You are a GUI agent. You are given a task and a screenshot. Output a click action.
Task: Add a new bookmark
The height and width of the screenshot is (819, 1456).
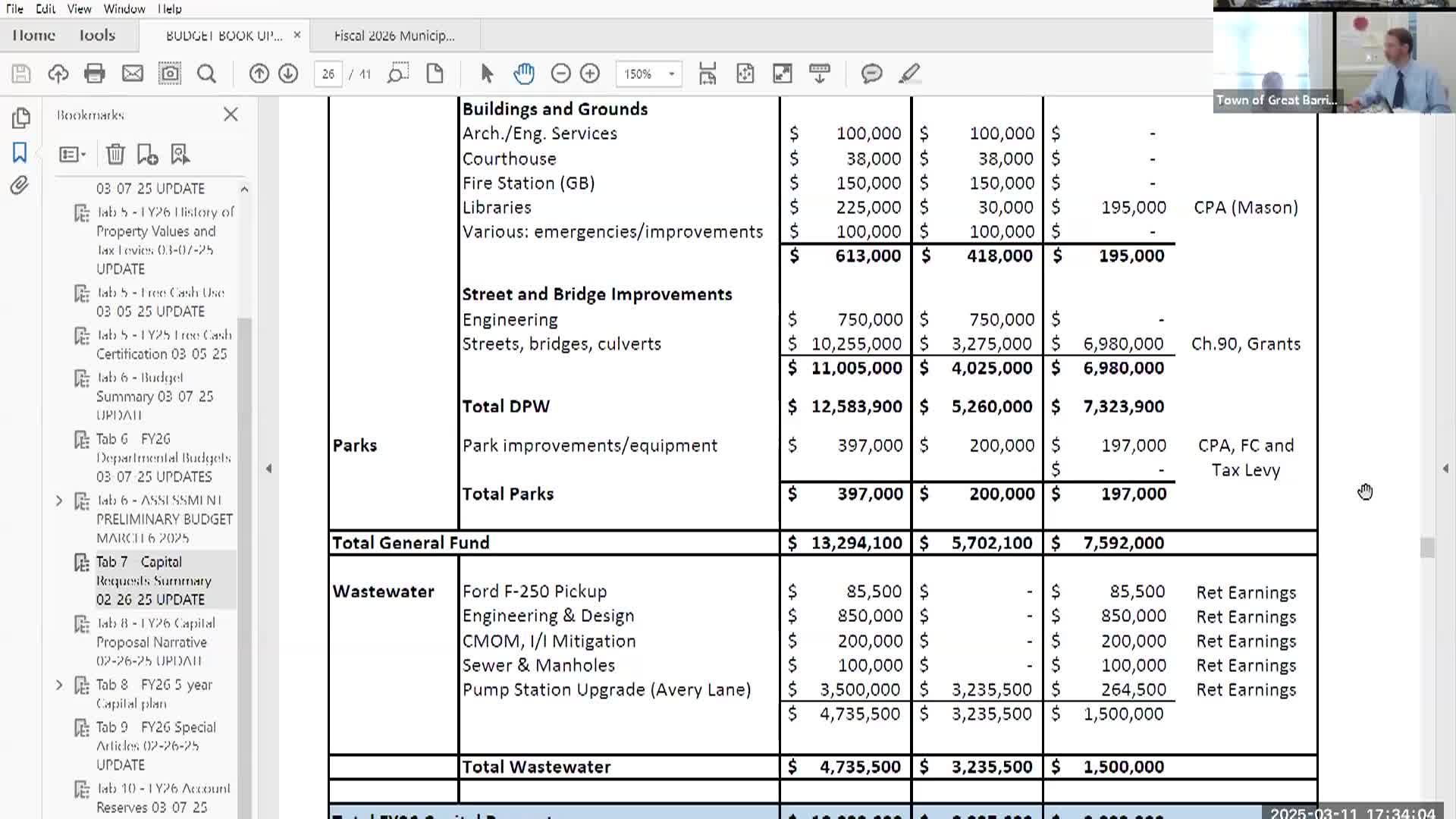pyautogui.click(x=147, y=154)
